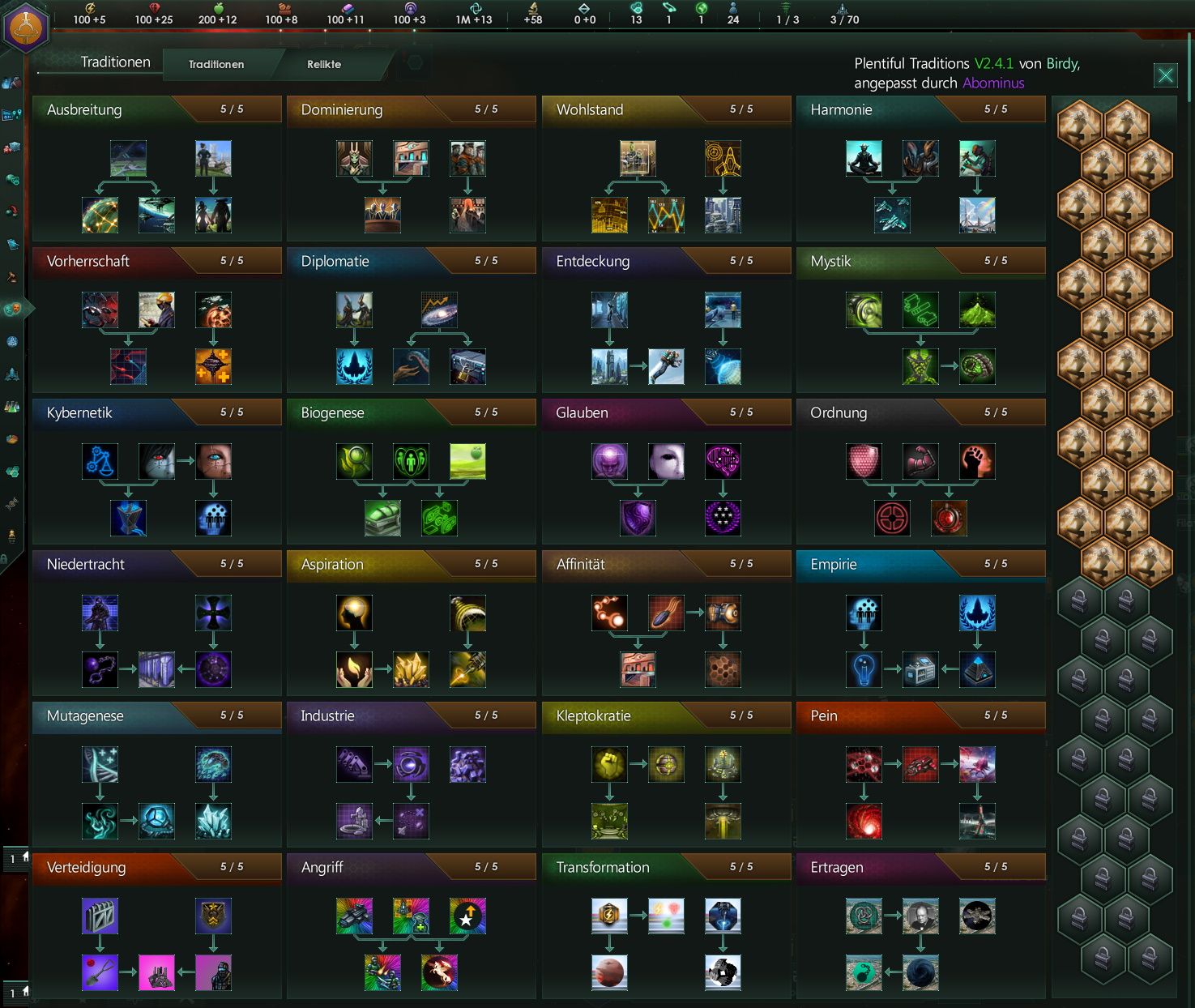Click the unity icon next to 1M +13
This screenshot has height=1008, width=1195.
(x=475, y=8)
